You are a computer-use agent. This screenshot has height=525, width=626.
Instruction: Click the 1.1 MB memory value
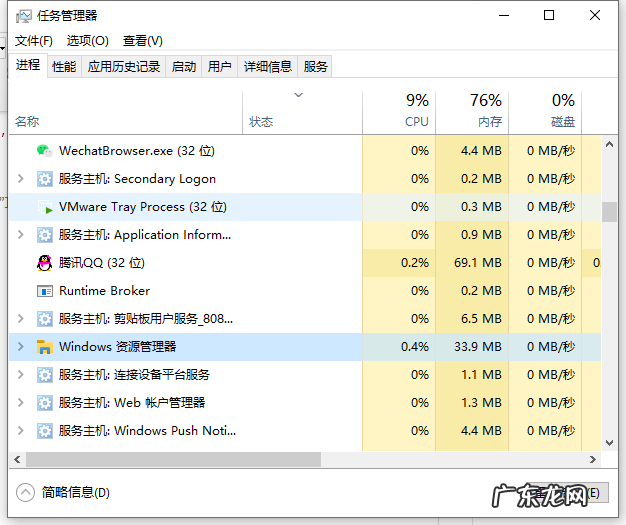pos(481,374)
